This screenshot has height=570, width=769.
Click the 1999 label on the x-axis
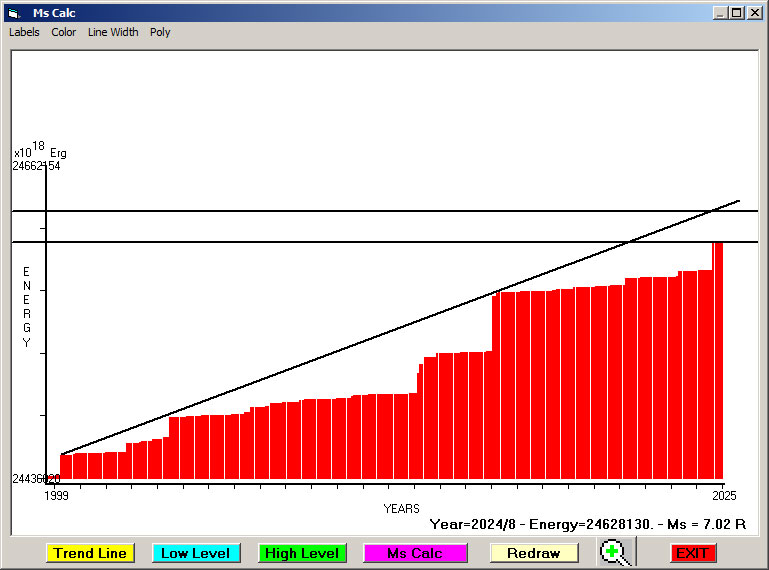(58, 495)
